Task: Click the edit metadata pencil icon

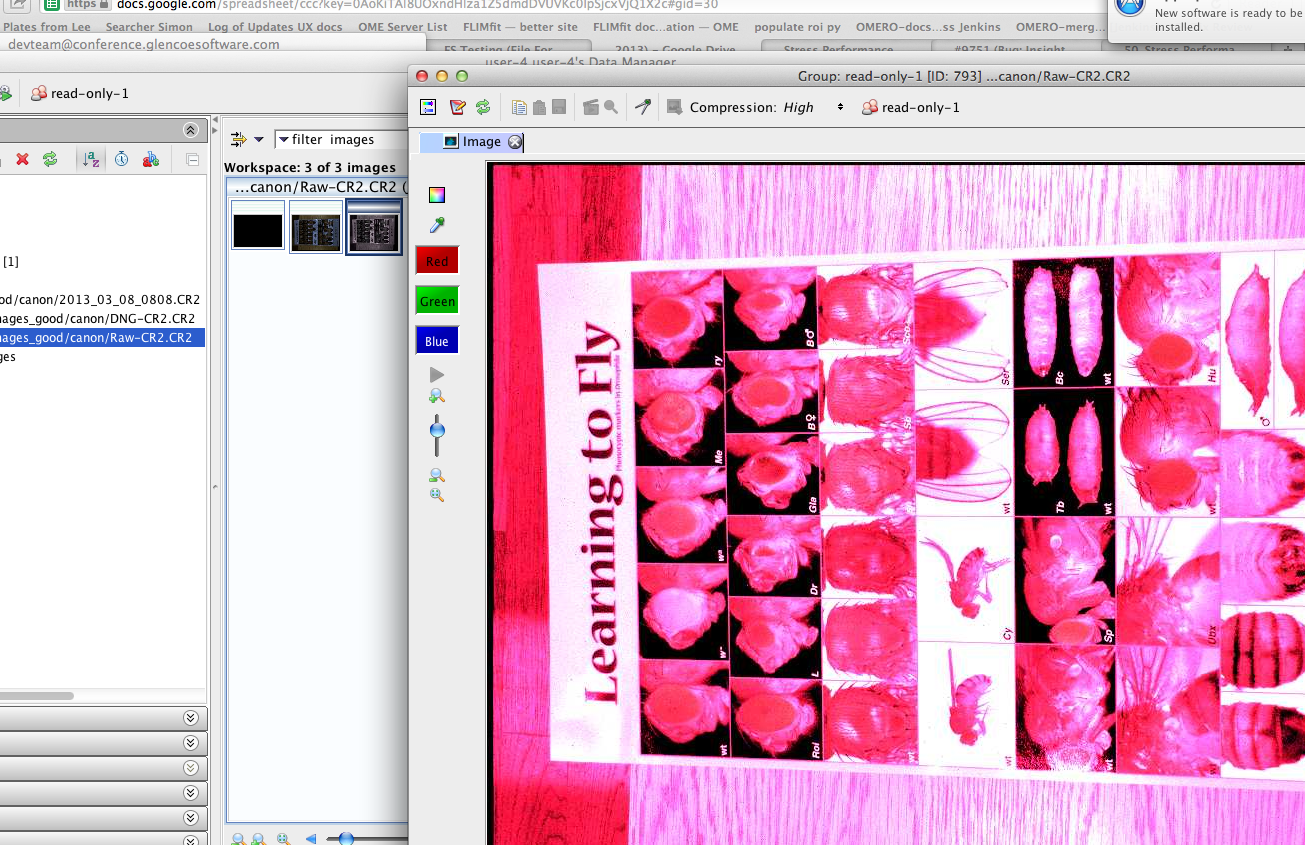Action: (457, 107)
